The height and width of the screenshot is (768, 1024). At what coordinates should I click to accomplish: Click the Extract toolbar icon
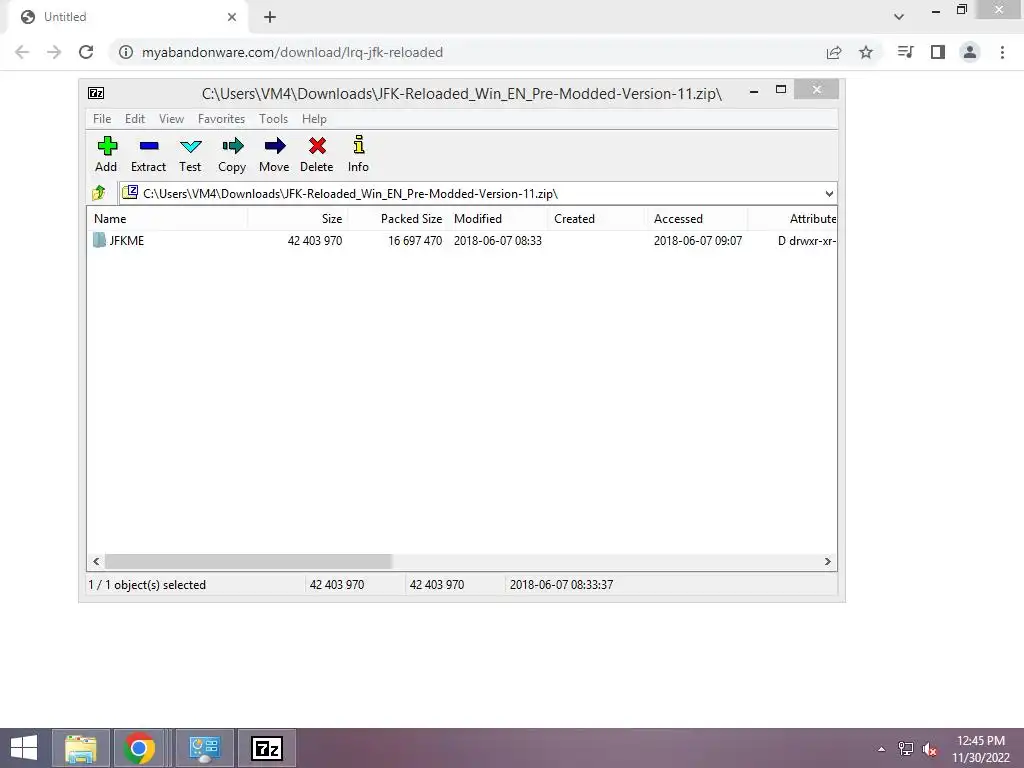pyautogui.click(x=149, y=146)
